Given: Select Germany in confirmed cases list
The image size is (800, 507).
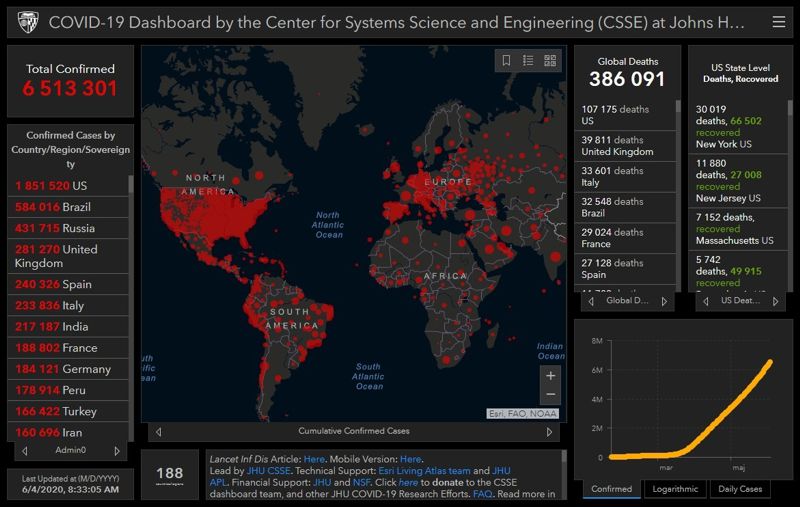Looking at the screenshot, I should point(68,369).
